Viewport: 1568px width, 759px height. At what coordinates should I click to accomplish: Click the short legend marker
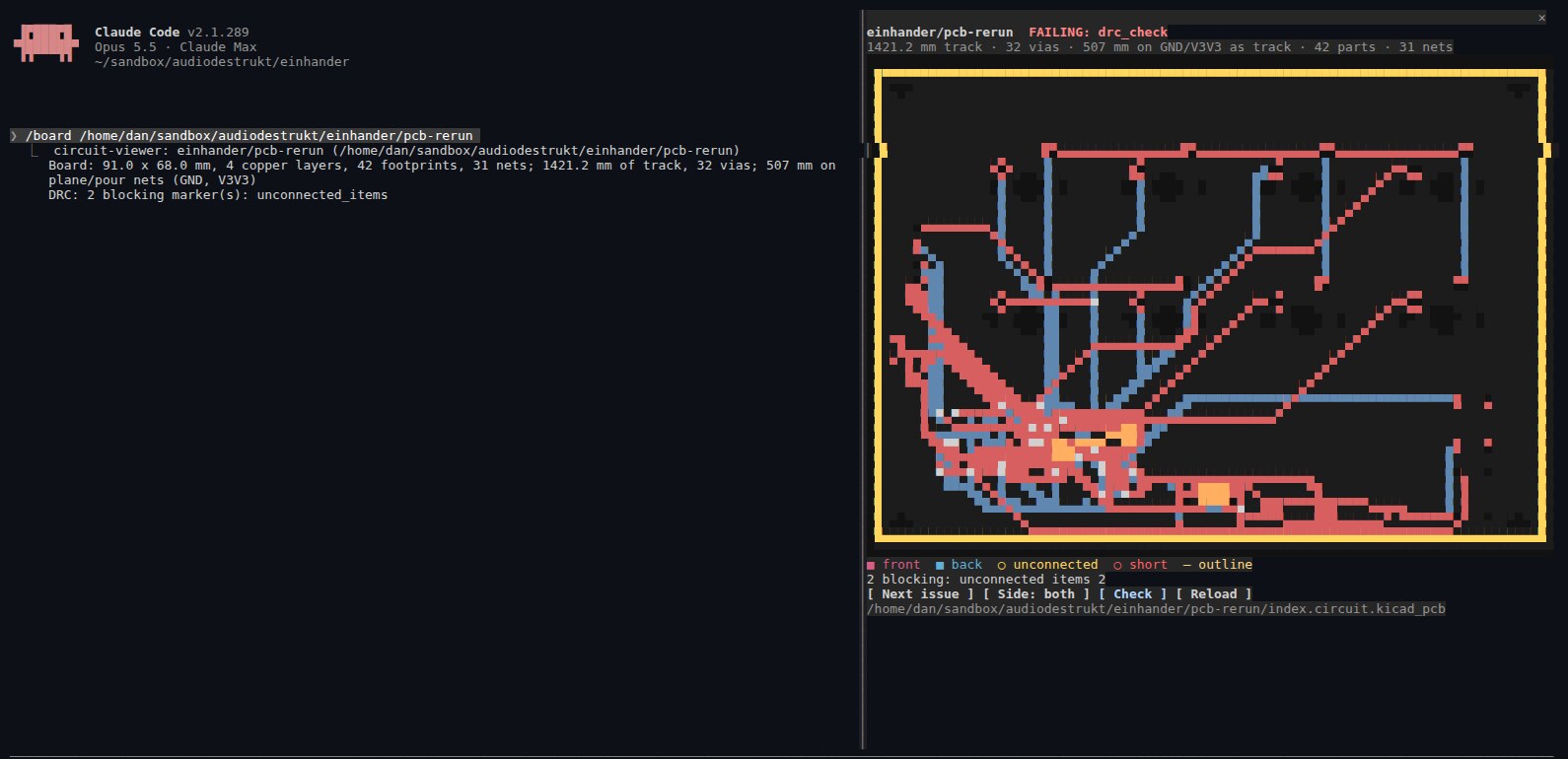coord(1117,565)
